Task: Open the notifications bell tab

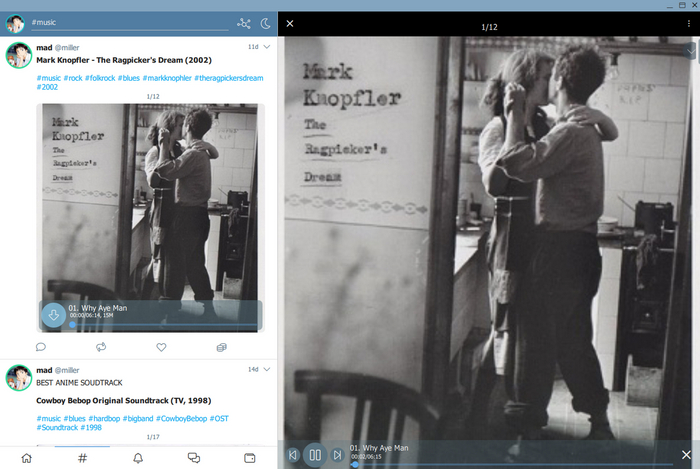Action: pyautogui.click(x=138, y=458)
